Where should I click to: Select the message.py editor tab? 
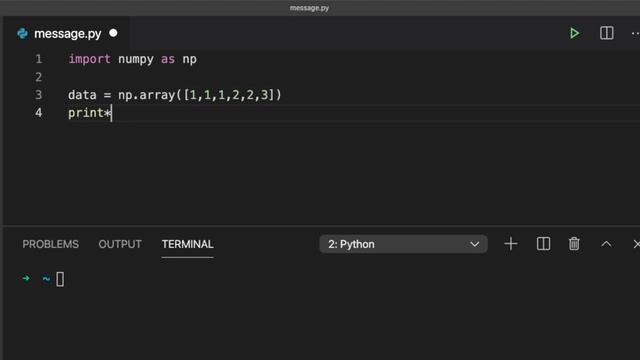click(x=67, y=33)
